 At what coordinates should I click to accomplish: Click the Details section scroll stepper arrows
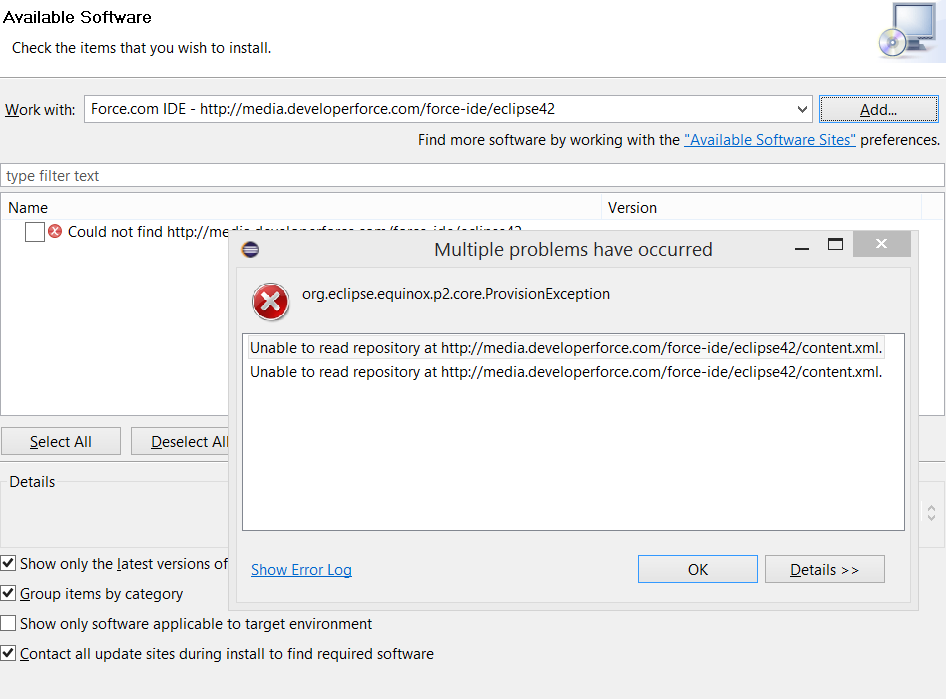click(931, 513)
